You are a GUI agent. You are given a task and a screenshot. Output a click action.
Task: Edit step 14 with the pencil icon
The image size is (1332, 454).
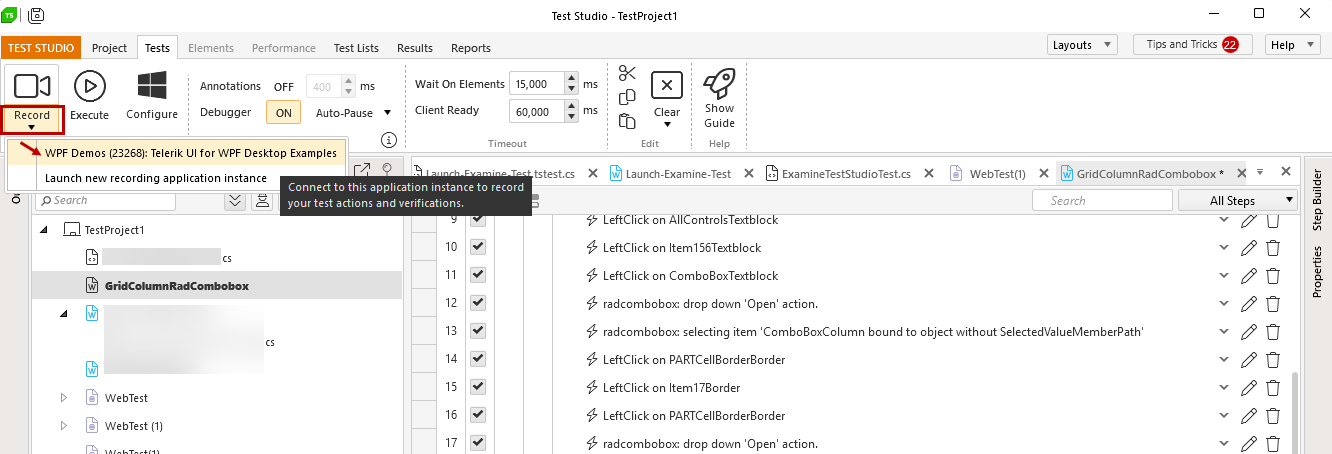1248,360
